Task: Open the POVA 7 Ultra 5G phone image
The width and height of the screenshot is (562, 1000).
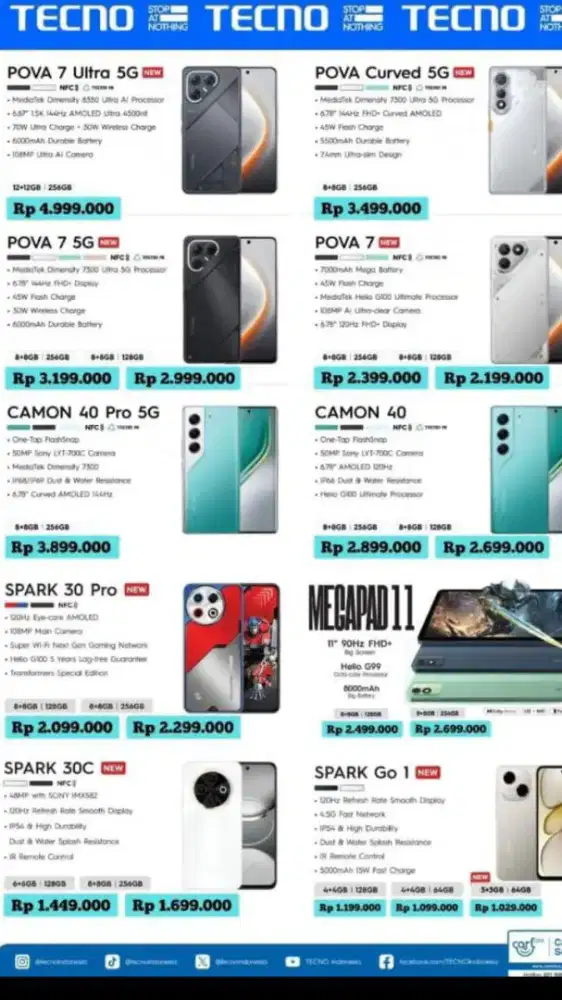Action: (230, 129)
